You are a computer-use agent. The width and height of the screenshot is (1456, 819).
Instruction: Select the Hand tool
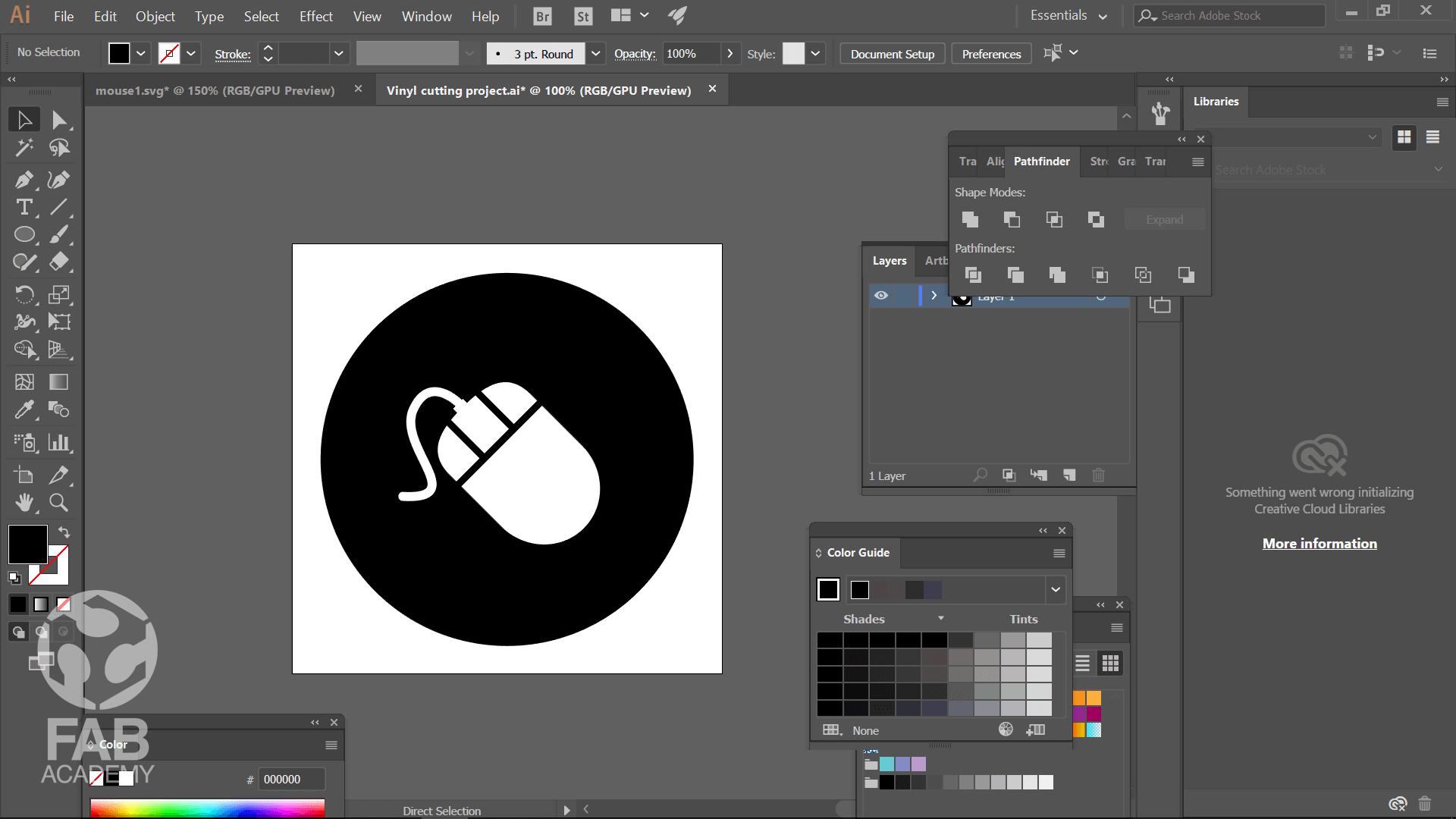(x=24, y=502)
